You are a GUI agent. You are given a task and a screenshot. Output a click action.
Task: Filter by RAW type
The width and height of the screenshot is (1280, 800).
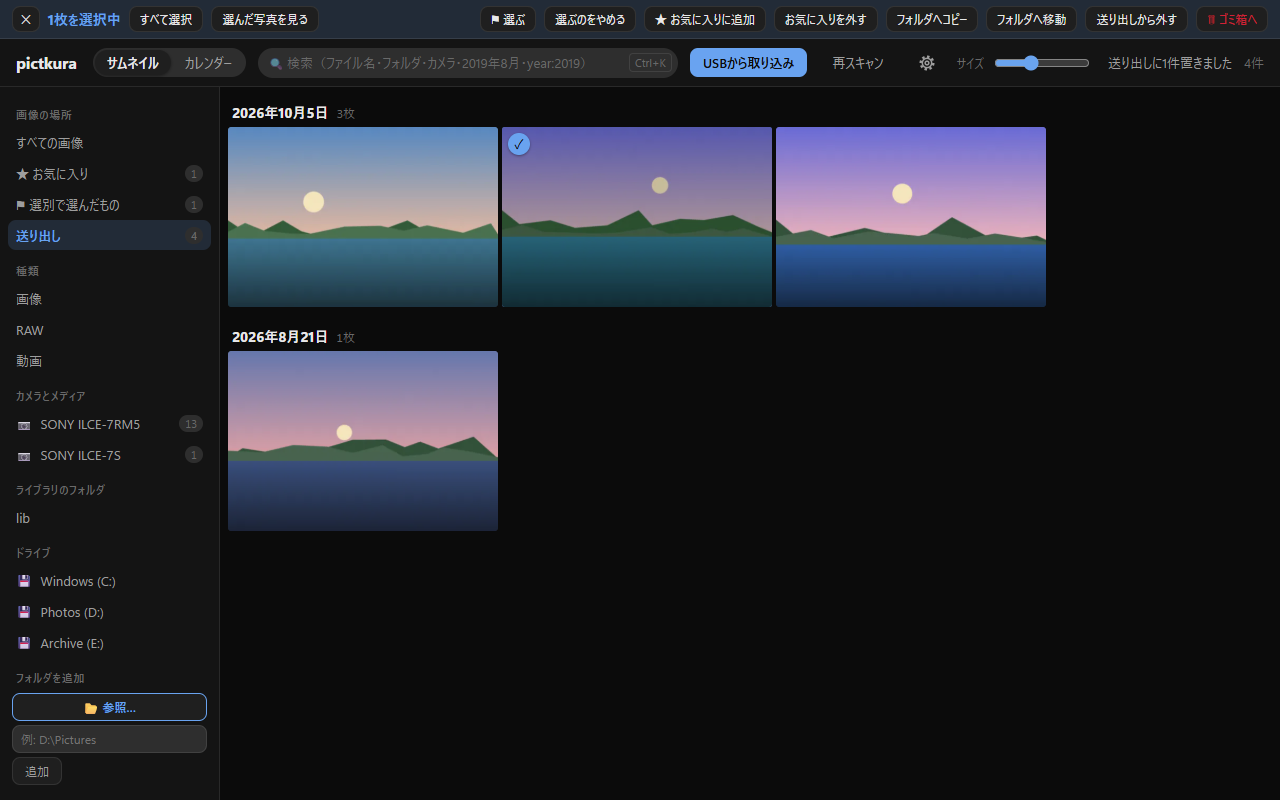point(109,330)
